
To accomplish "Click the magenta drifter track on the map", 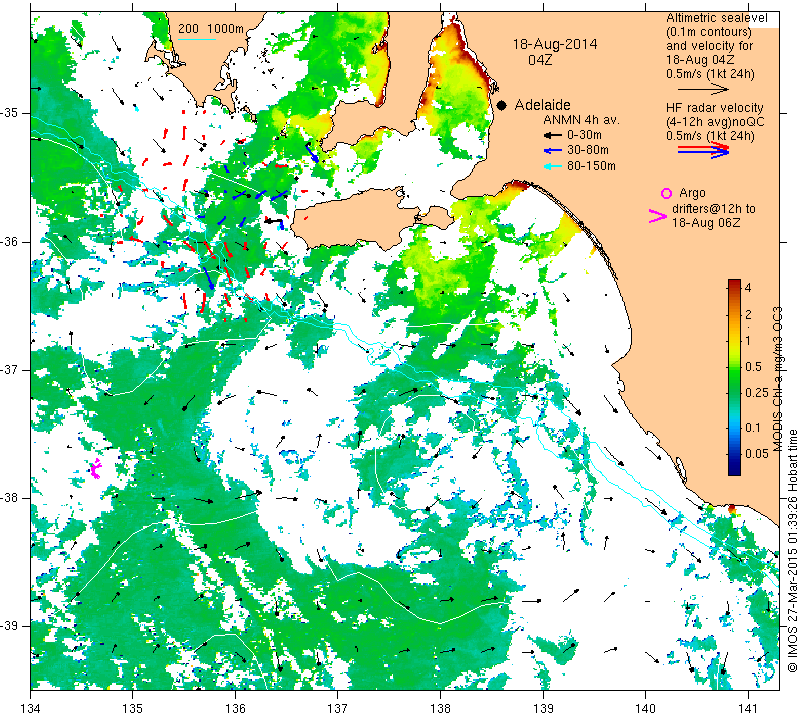I will point(95,467).
